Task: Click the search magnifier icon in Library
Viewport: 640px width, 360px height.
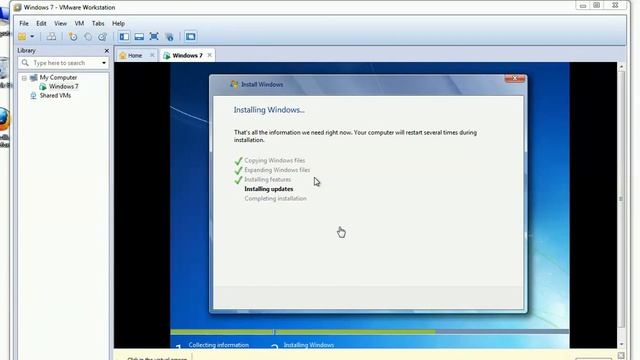Action: (x=25, y=63)
